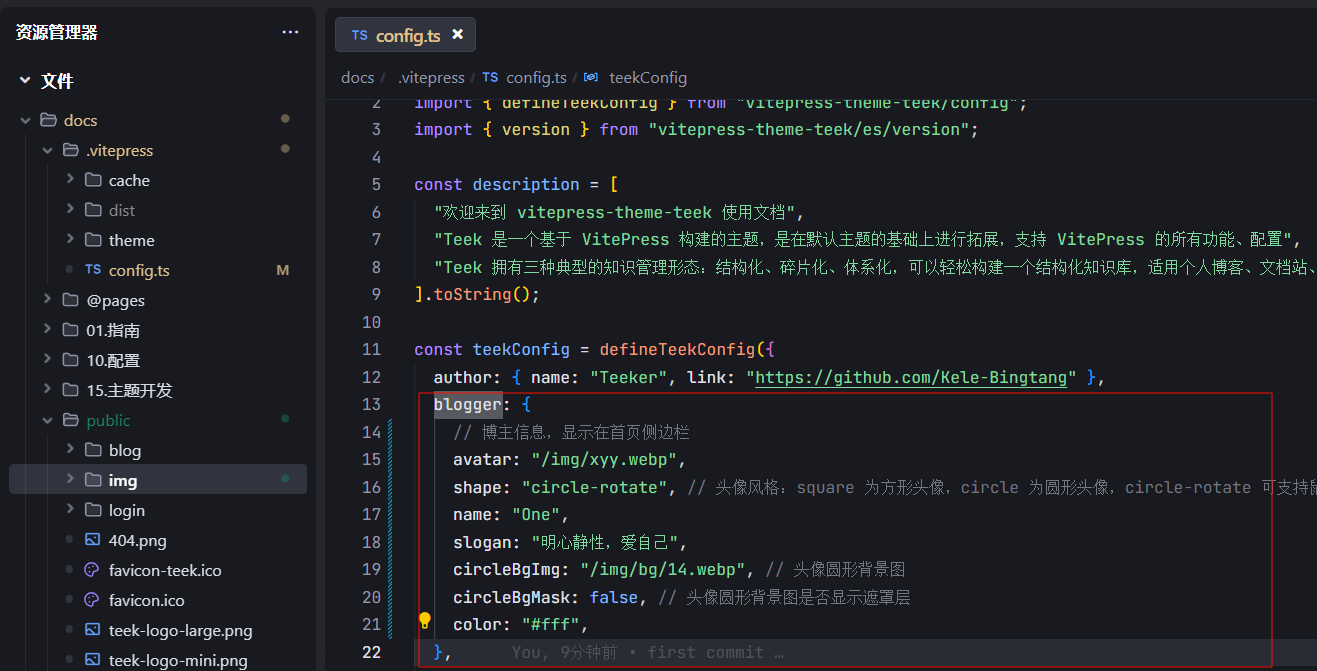The width and height of the screenshot is (1317, 671).
Task: Click the false value of circleBgMask
Action: [613, 597]
